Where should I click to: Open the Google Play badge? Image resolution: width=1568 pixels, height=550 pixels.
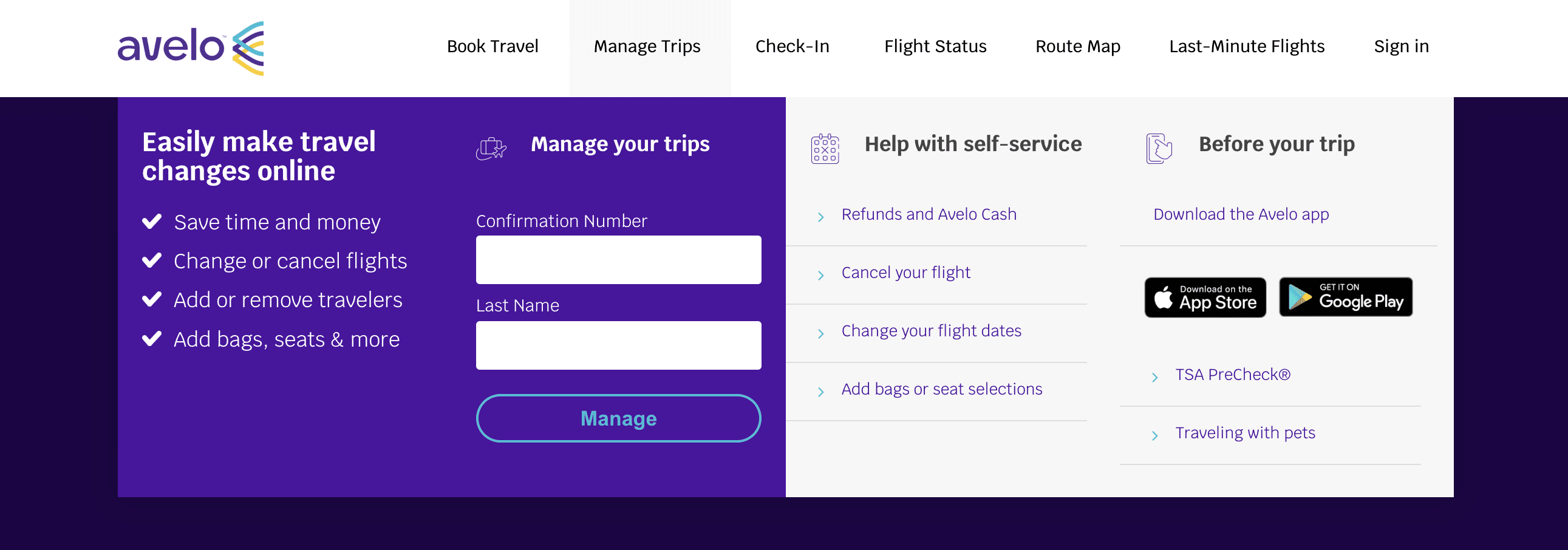click(x=1345, y=297)
